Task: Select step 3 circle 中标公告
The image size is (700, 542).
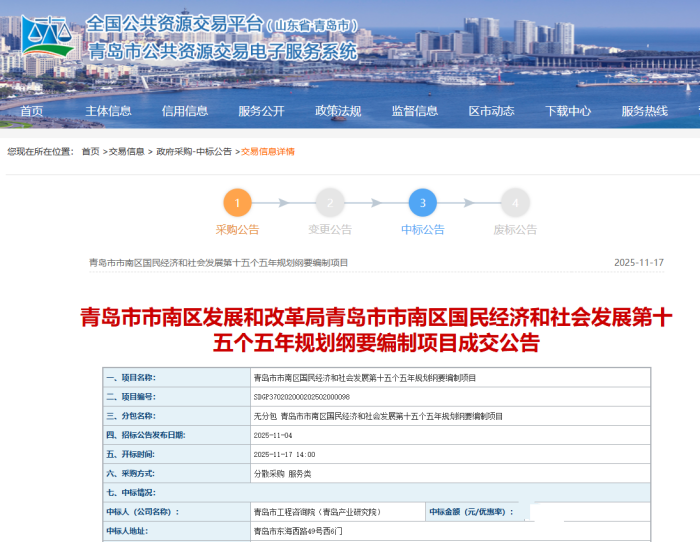Action: point(423,203)
